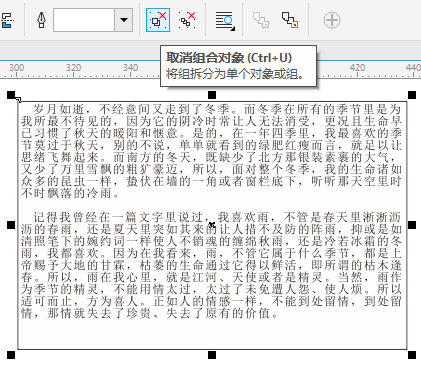Select the middle-left selection handle

[11, 225]
